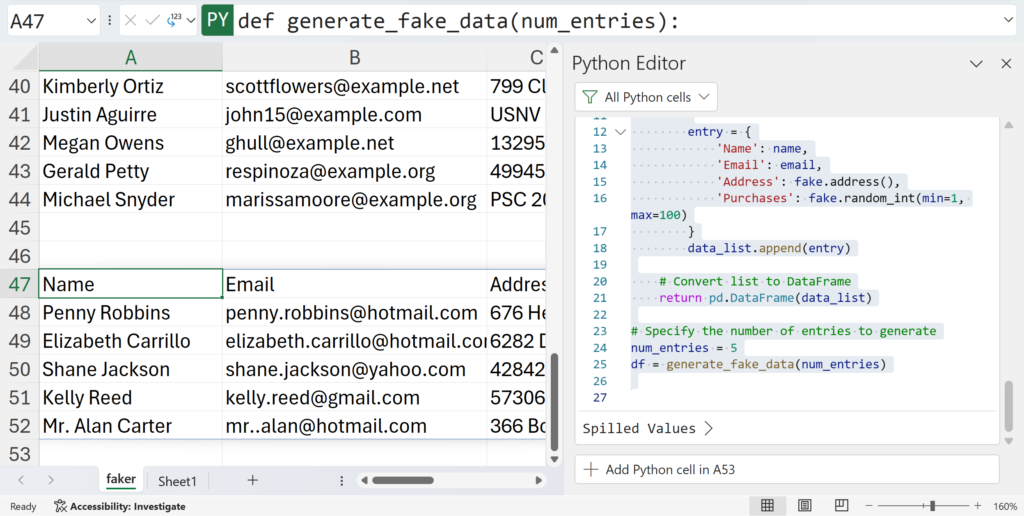
Task: Collapse code fold at line 12
Action: (x=620, y=132)
